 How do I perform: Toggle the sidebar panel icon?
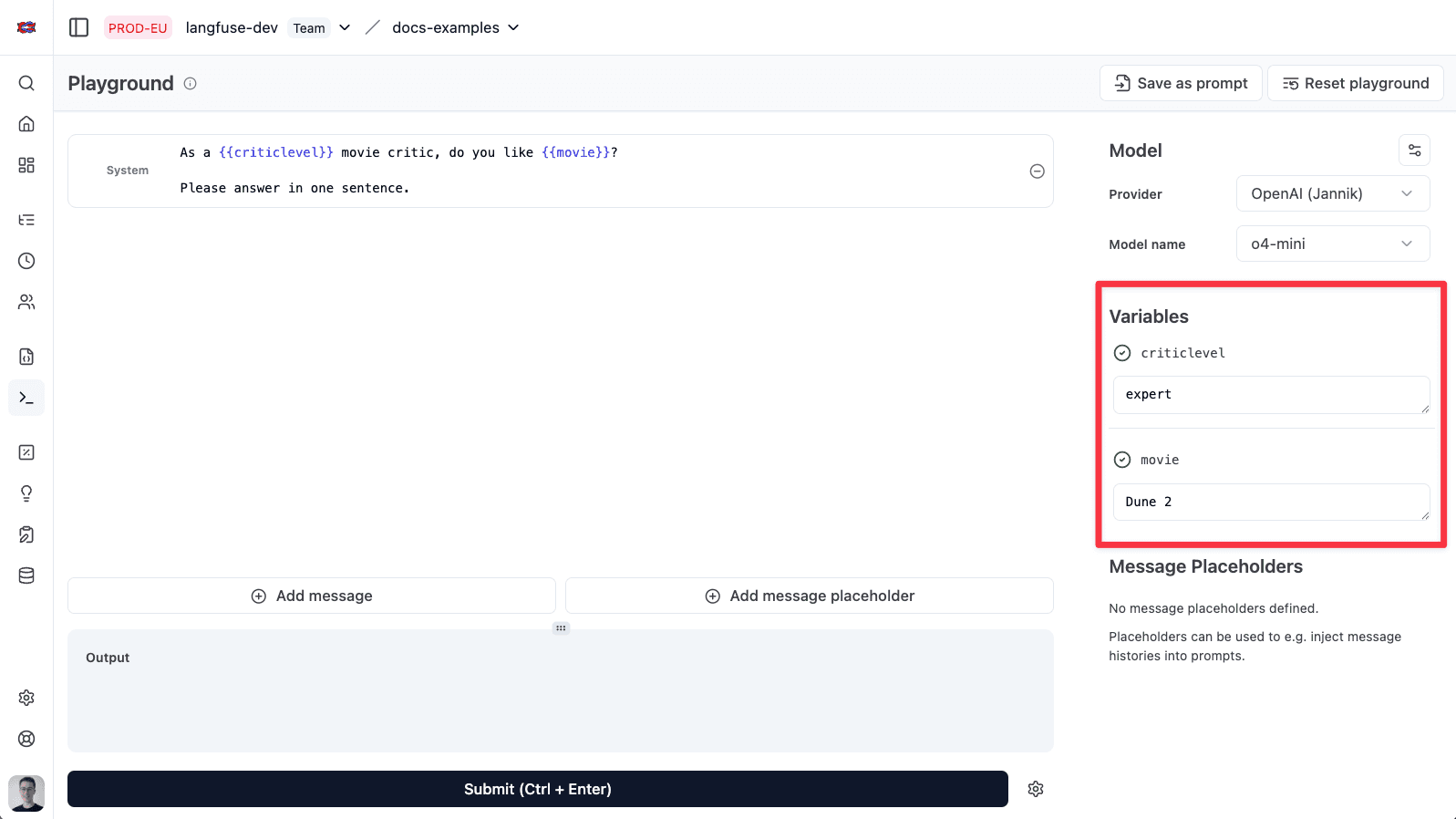point(79,27)
